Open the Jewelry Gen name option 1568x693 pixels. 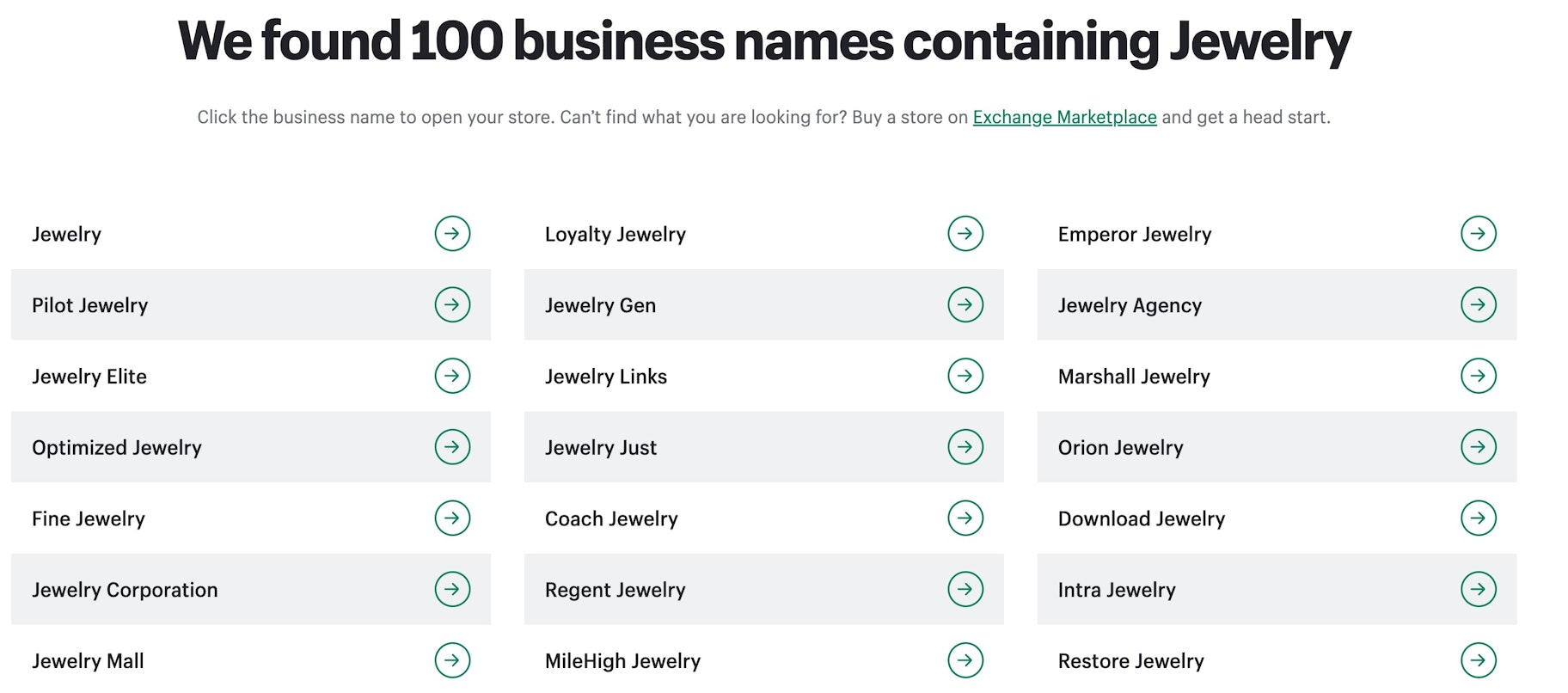tap(600, 305)
